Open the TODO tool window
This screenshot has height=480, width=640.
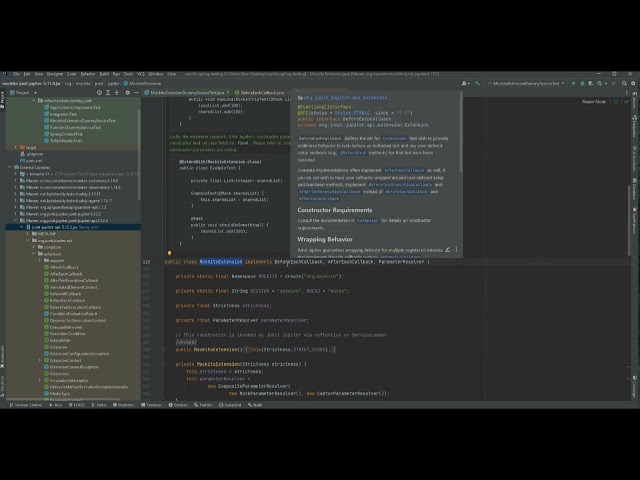coord(77,405)
